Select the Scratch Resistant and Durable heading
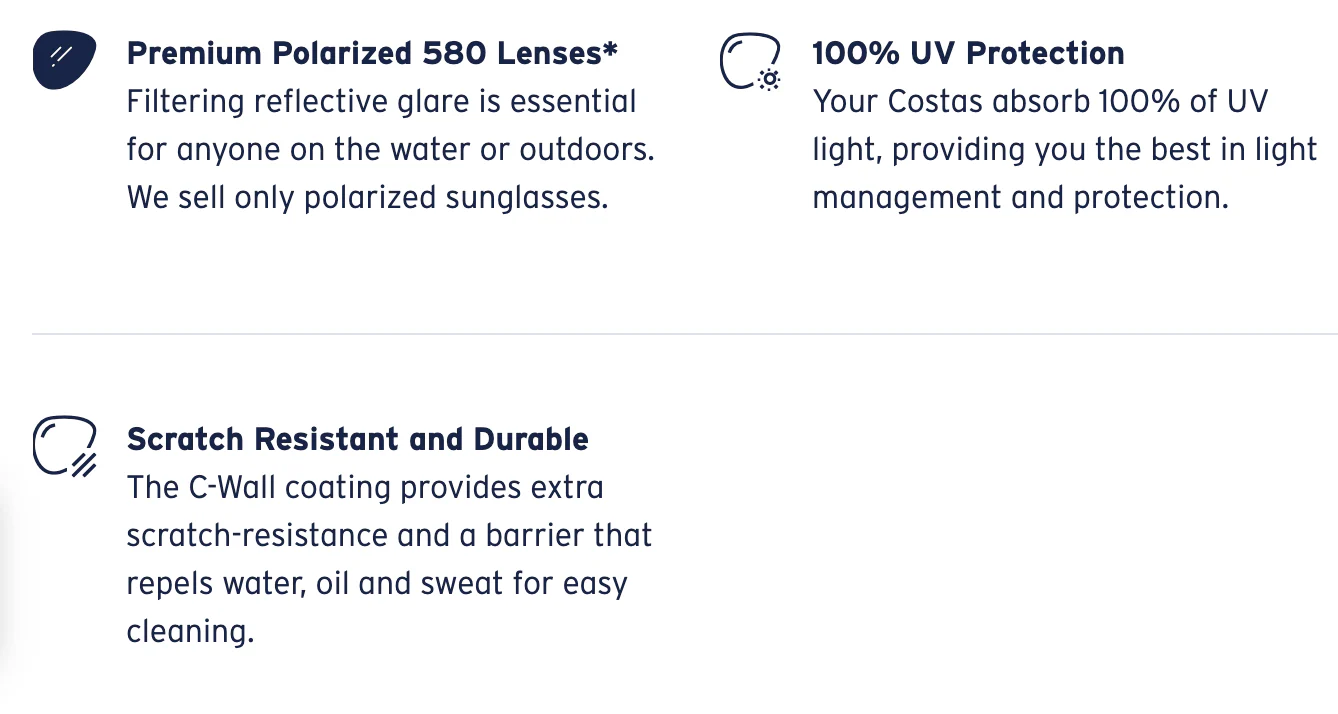 [357, 439]
